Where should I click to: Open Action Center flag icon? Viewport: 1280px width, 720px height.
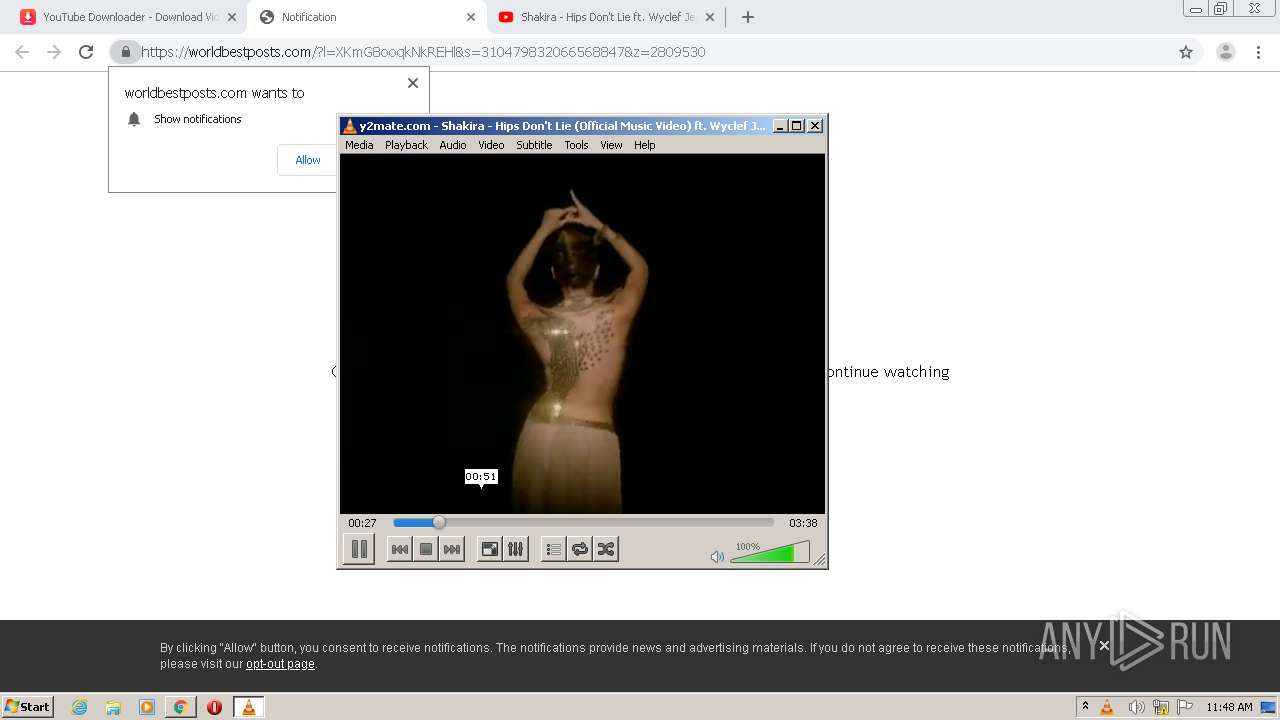(x=1186, y=707)
